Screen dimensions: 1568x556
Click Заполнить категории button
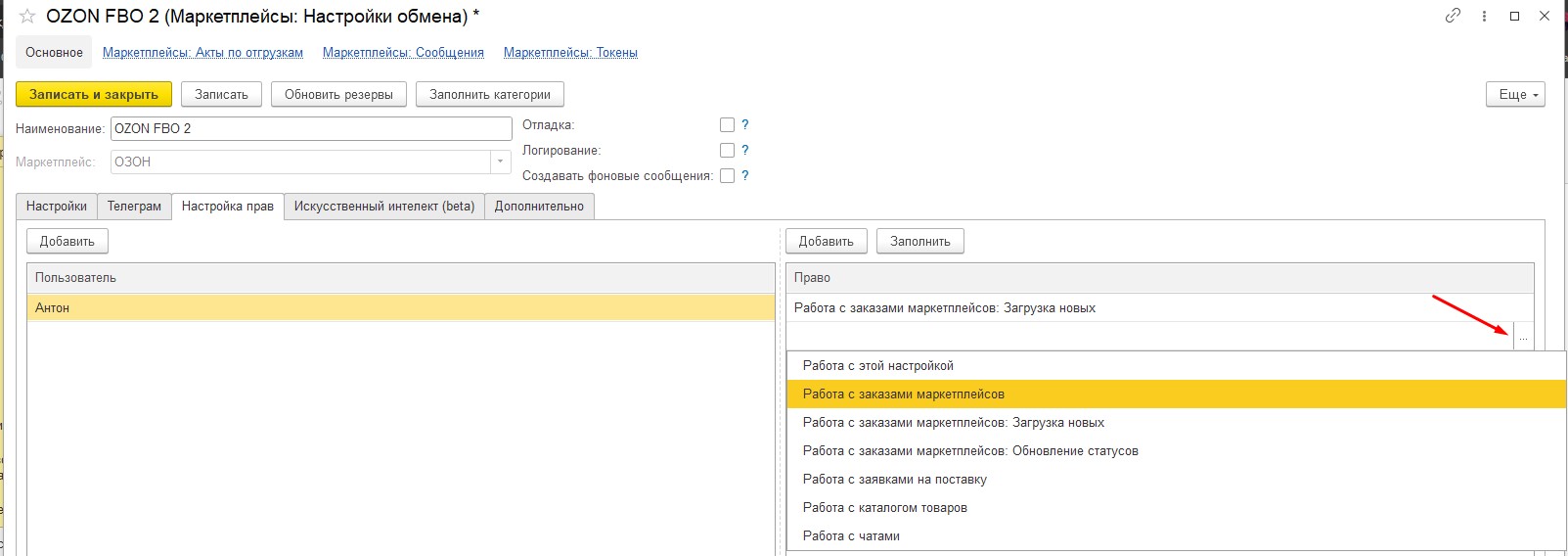coord(490,94)
